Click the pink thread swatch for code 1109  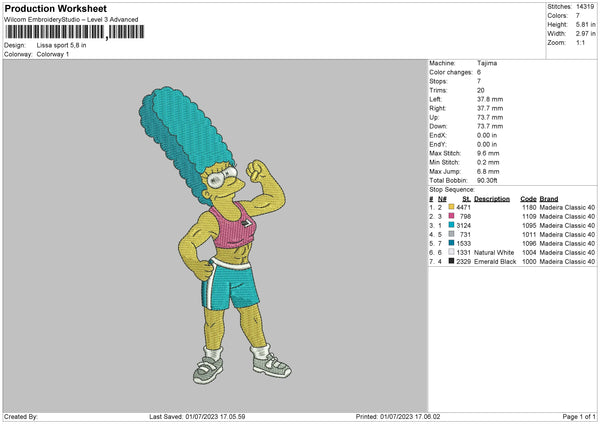(451, 216)
